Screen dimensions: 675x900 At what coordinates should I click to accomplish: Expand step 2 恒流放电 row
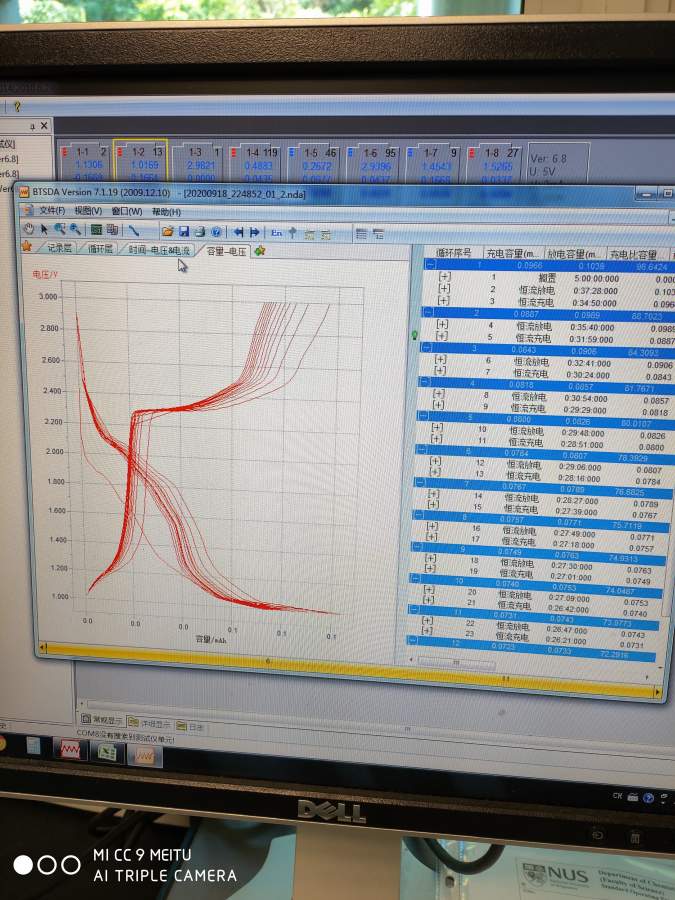coord(444,288)
